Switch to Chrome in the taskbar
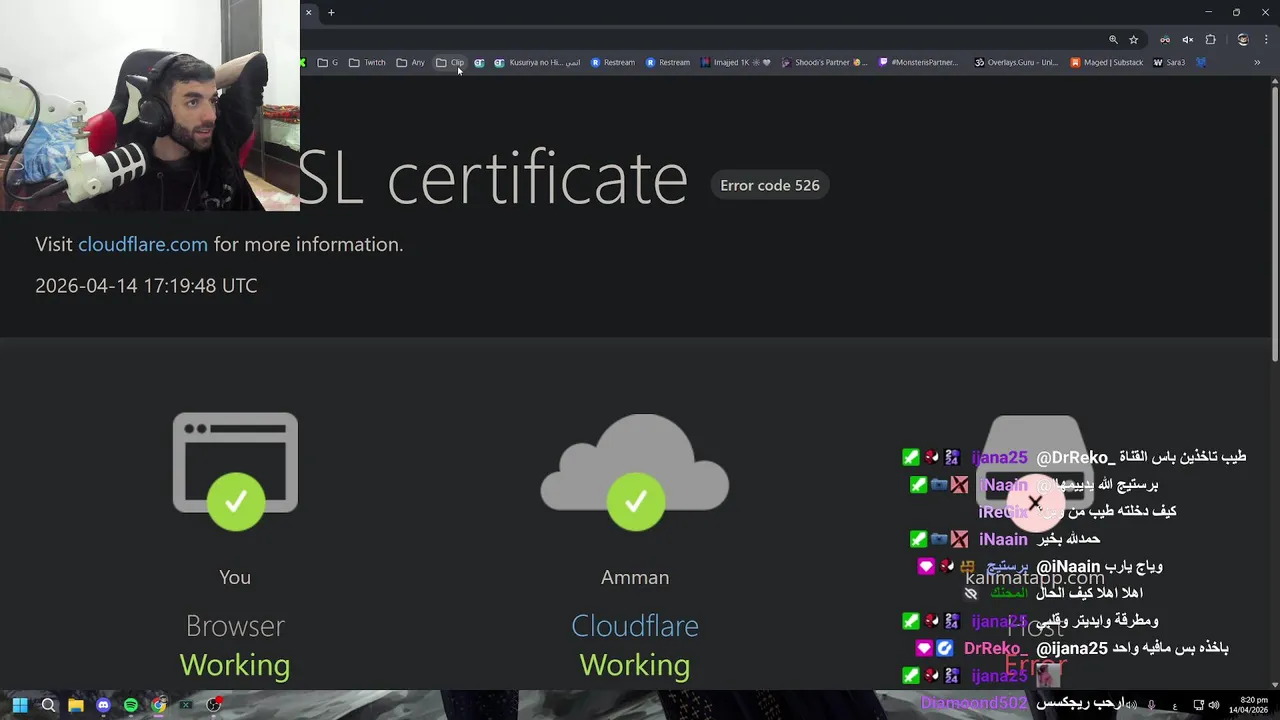Viewport: 1280px width, 720px height. [158, 705]
